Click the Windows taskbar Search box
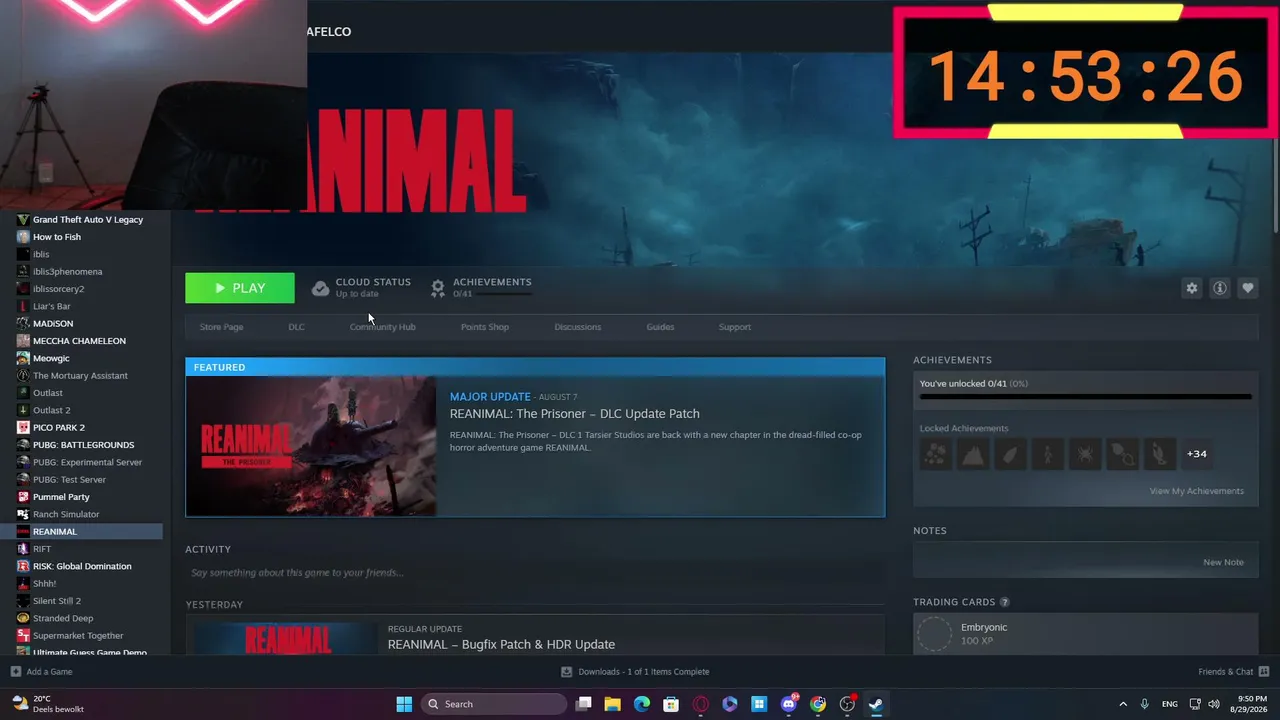The height and width of the screenshot is (720, 1280). pos(493,704)
